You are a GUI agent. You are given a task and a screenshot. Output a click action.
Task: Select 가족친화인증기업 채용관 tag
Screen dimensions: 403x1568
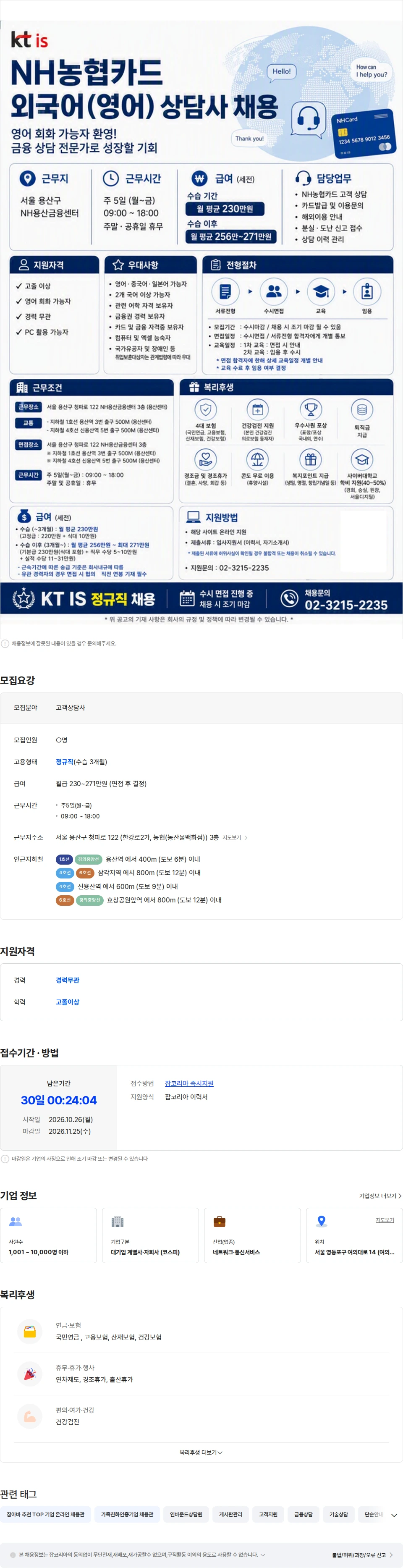tap(127, 1514)
